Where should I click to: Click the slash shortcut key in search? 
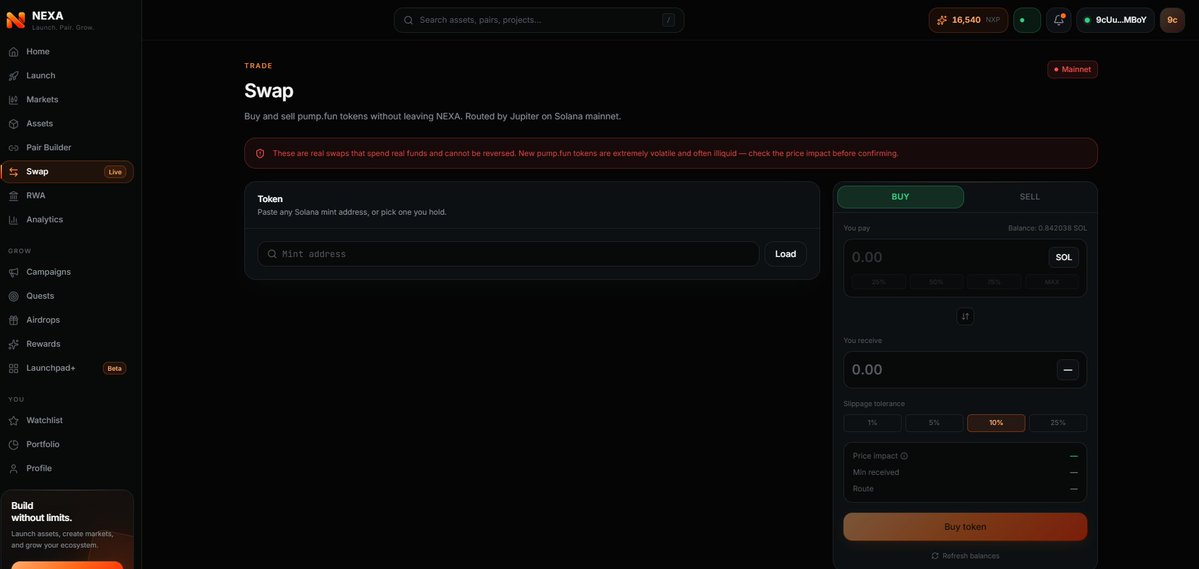[x=668, y=20]
